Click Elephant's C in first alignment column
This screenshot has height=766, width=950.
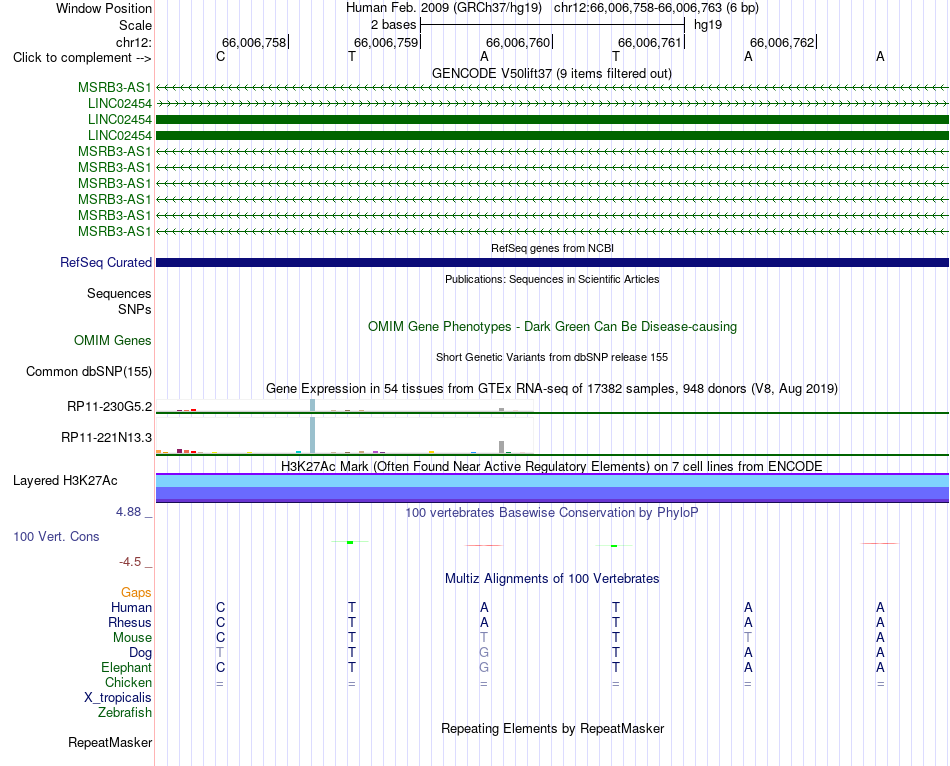tap(221, 667)
